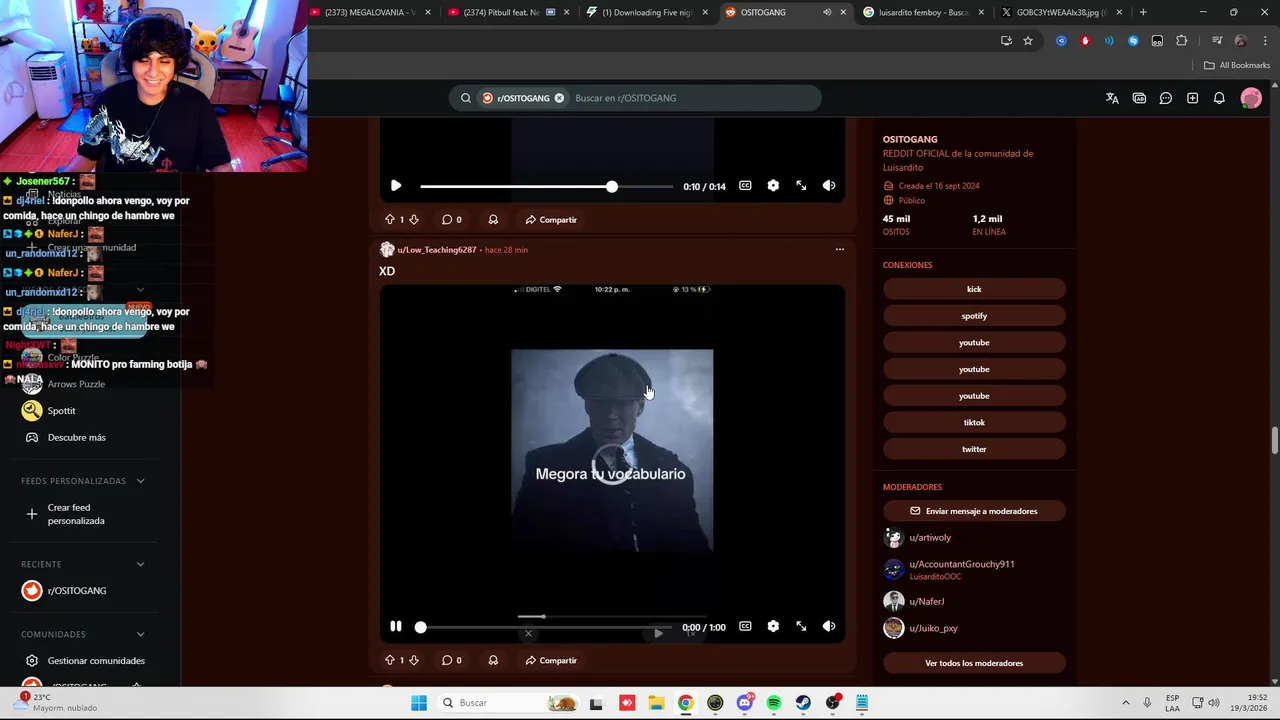Screen dimensions: 1280x720
Task: Open the XD post options menu
Action: point(840,250)
